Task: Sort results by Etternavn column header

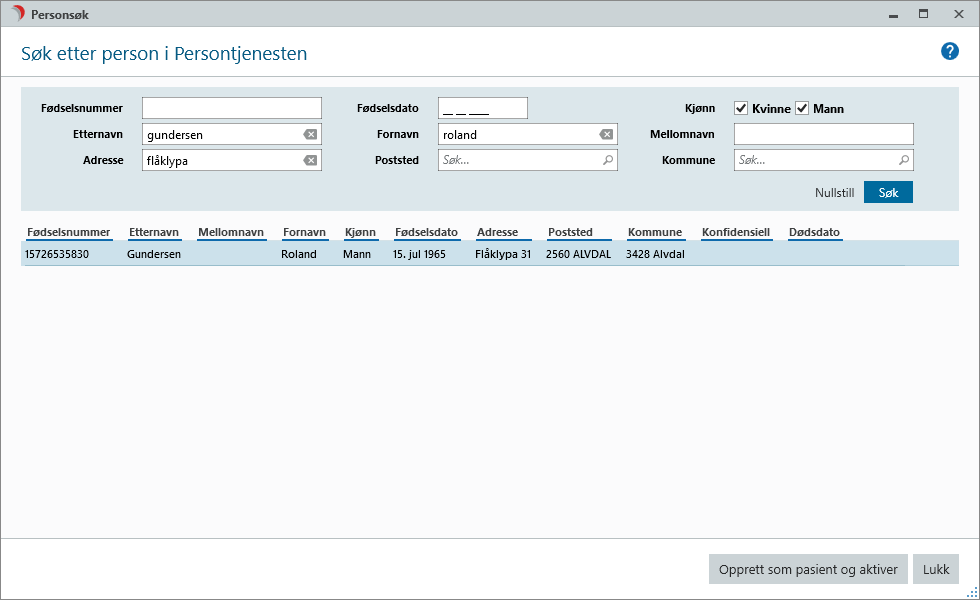Action: tap(154, 233)
